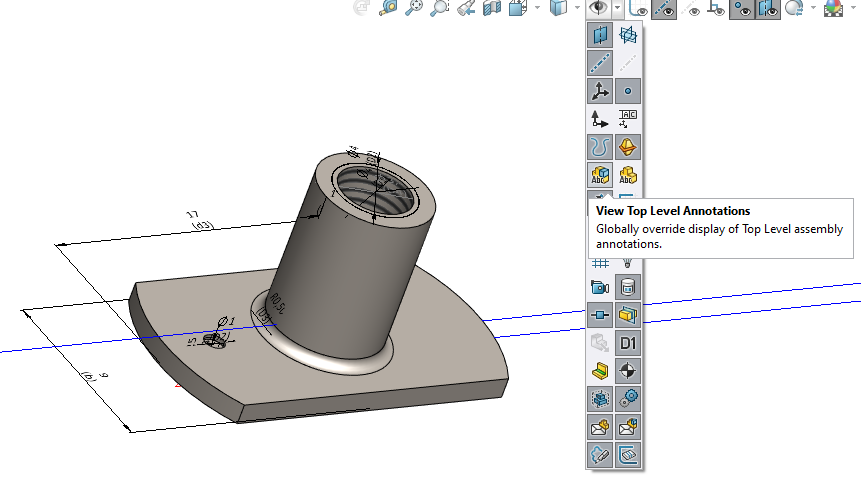Click the View Coordinate Systems arrows icon

pyautogui.click(x=600, y=119)
